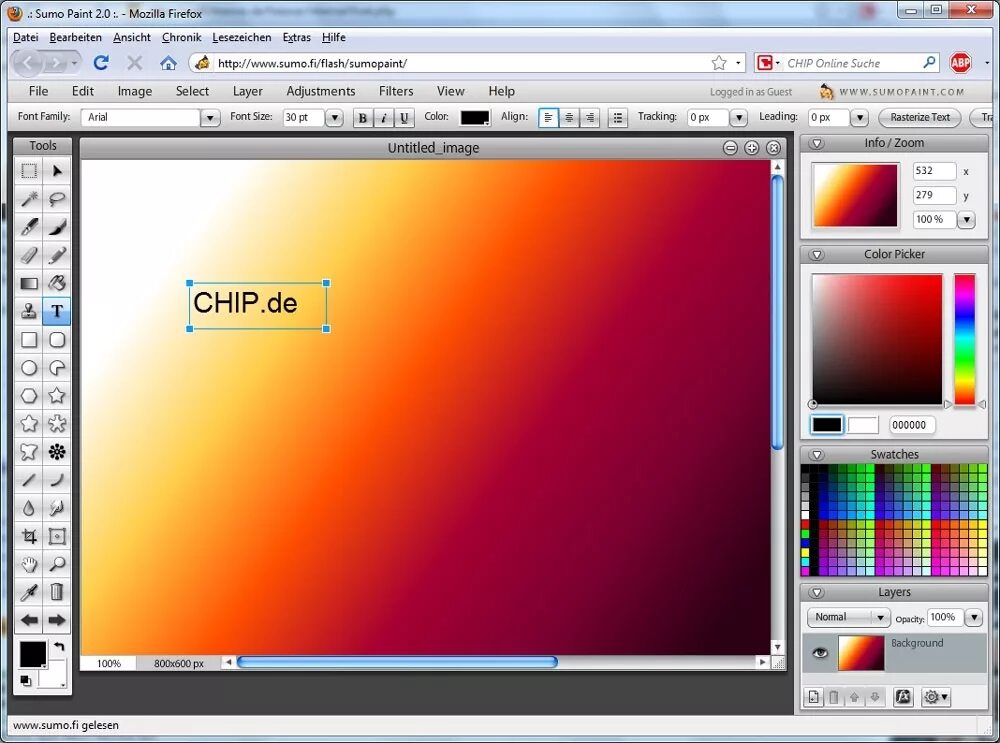Screen dimensions: 1000x743
Task: Open the Font Family Arial dropdown
Action: [210, 117]
